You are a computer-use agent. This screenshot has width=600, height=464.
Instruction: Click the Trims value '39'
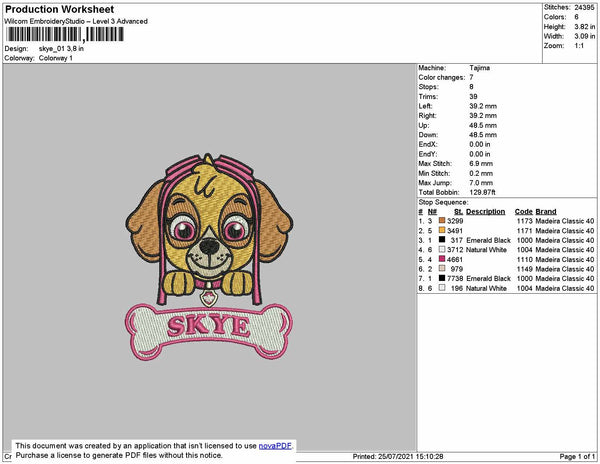(x=473, y=96)
